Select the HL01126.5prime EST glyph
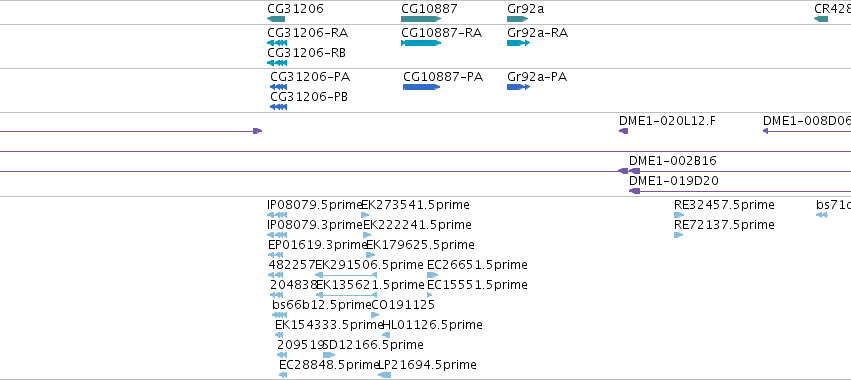The image size is (851, 380). 386,335
